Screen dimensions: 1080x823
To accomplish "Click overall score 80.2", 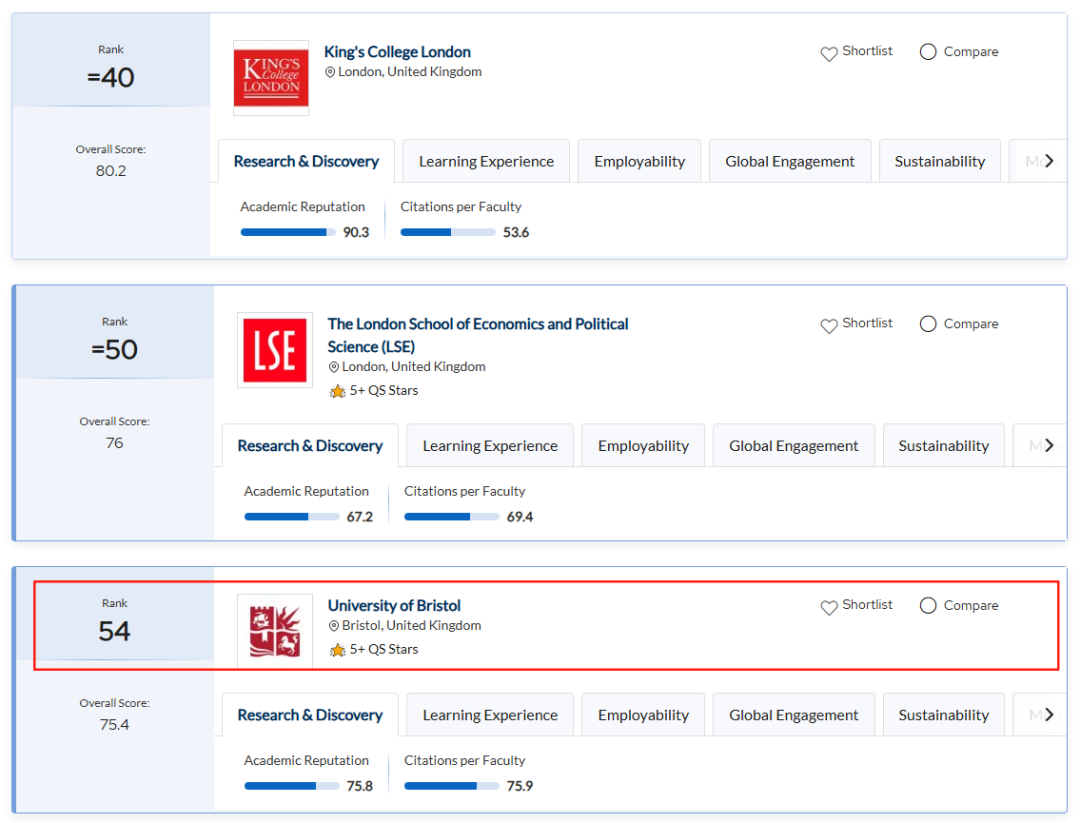I will [x=111, y=171].
